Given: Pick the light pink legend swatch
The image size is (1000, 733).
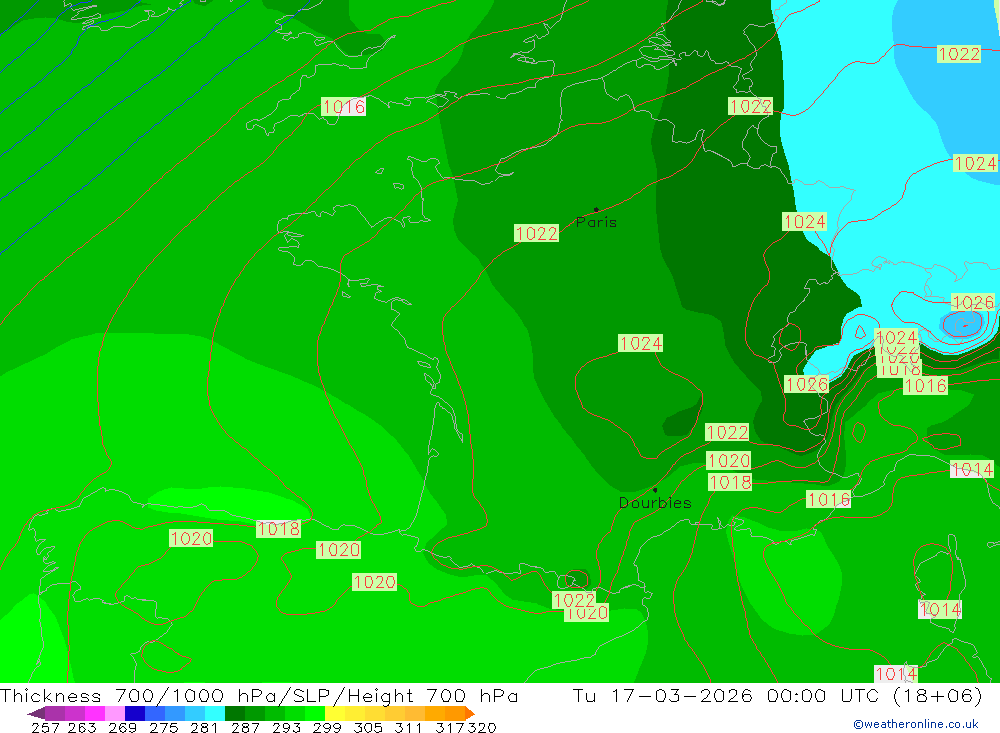Looking at the screenshot, I should coord(115,713).
